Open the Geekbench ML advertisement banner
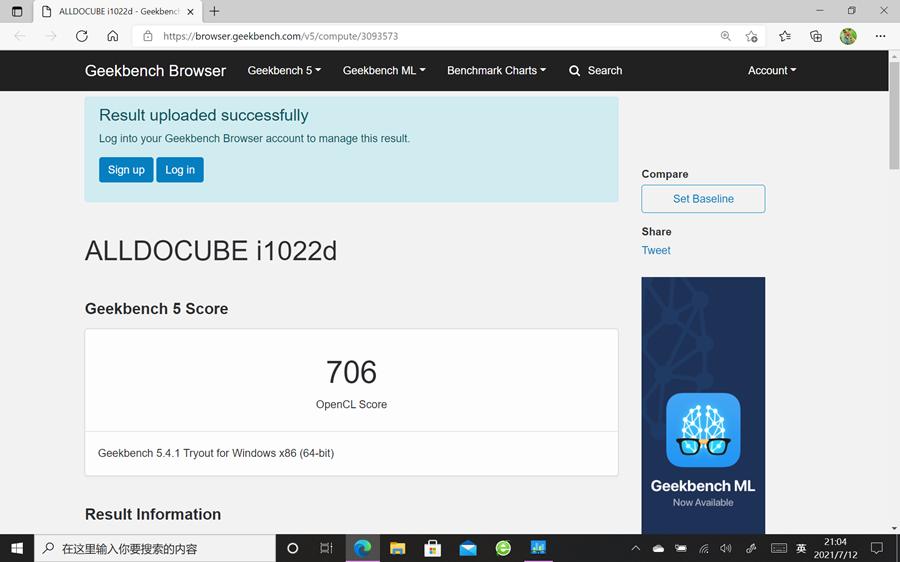Screen dimensions: 900x562 tap(703, 405)
